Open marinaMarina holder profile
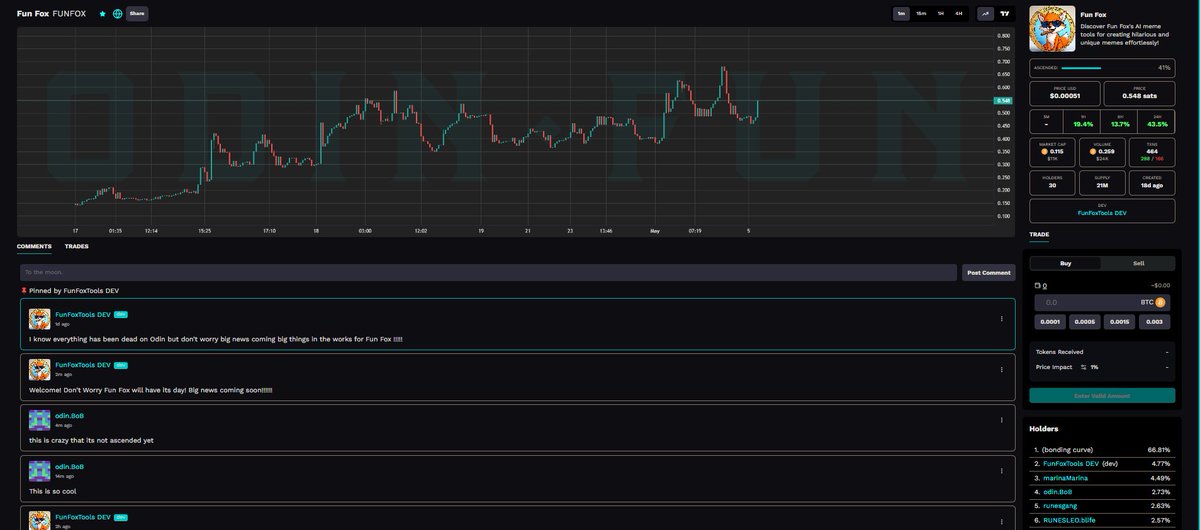The image size is (1200, 530). pyautogui.click(x=1065, y=478)
